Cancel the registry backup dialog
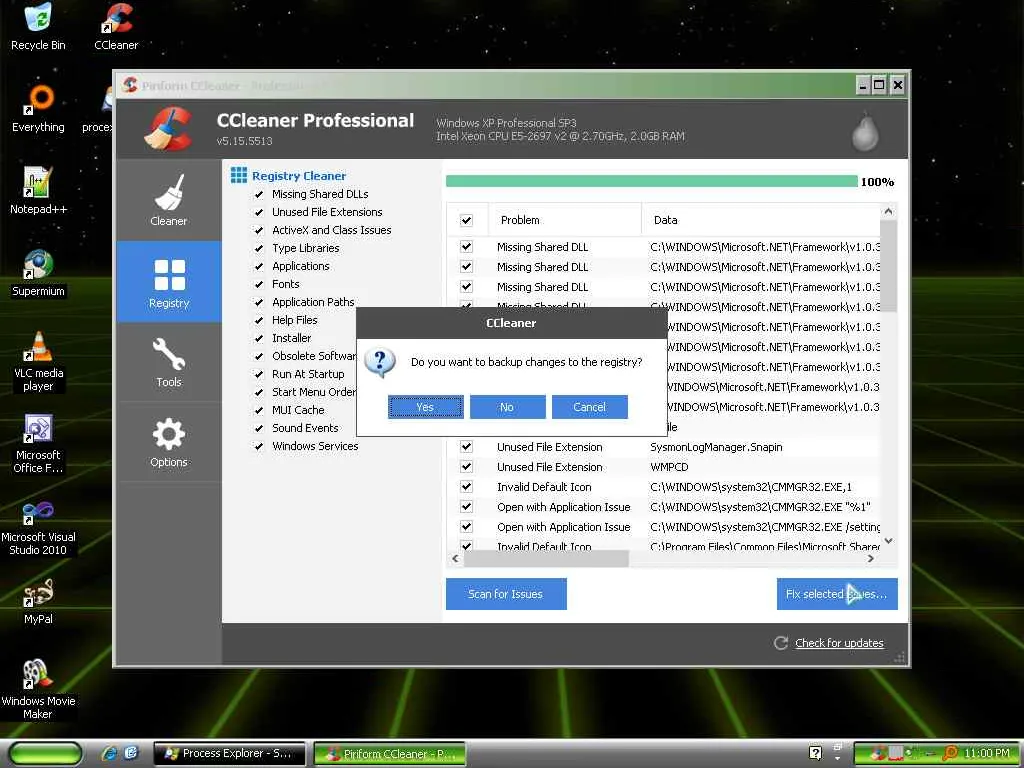Image resolution: width=1024 pixels, height=768 pixels. (590, 407)
